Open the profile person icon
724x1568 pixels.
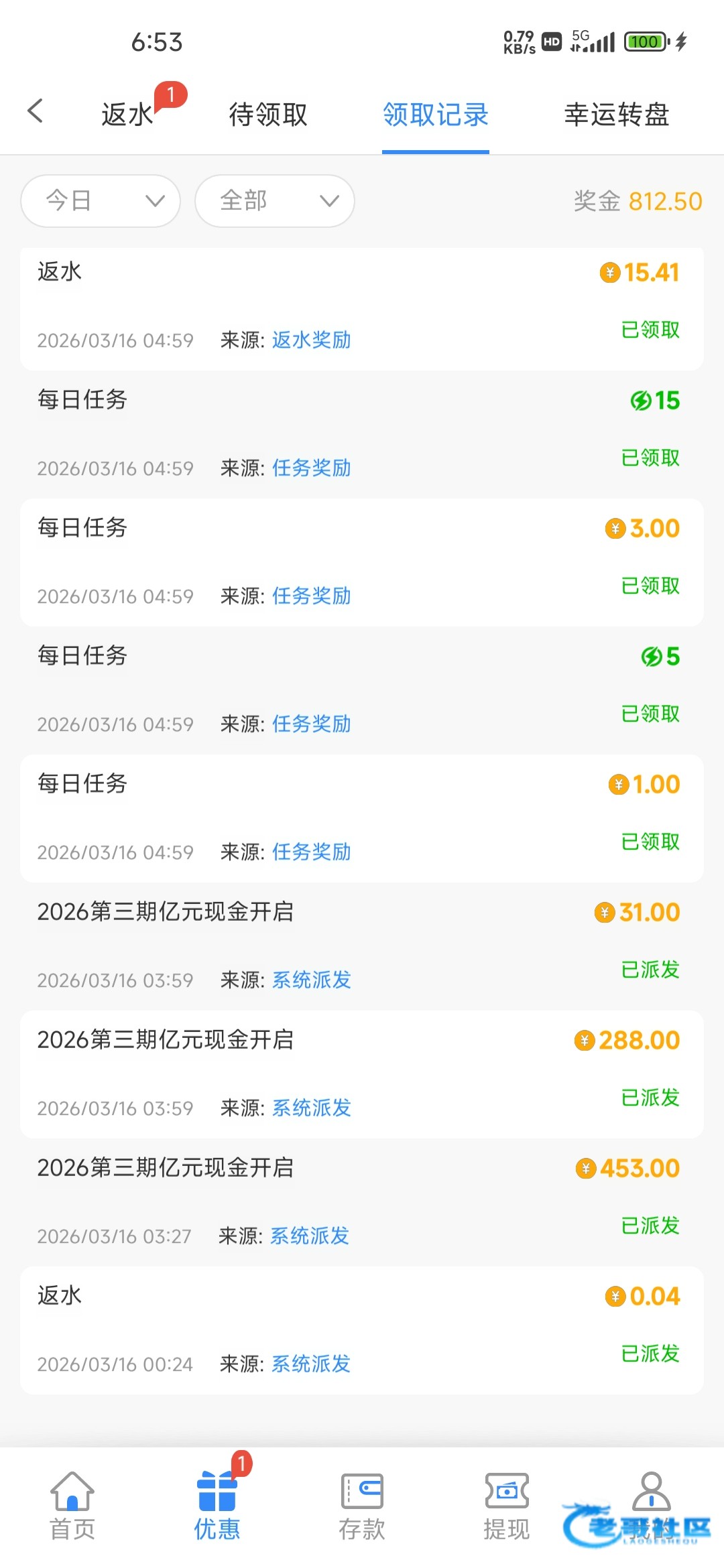pos(651,1490)
